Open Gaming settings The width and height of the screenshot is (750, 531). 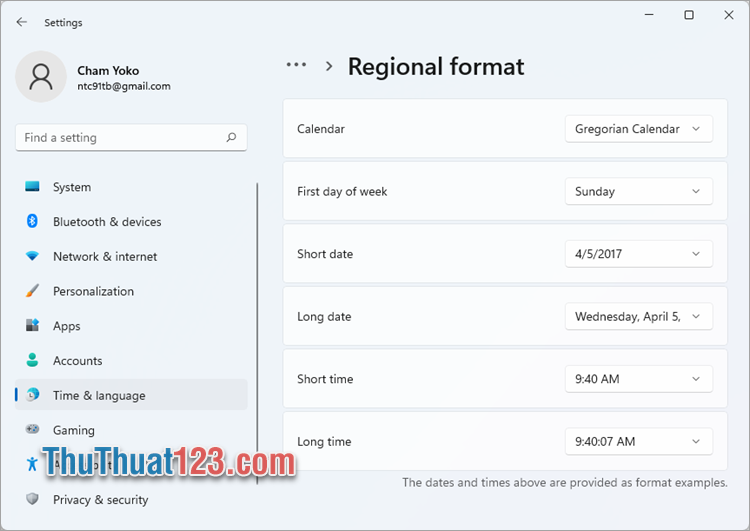coord(131,430)
